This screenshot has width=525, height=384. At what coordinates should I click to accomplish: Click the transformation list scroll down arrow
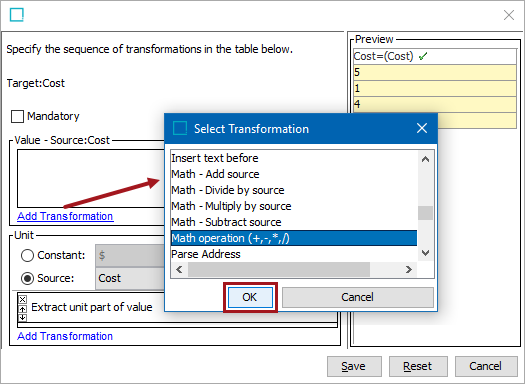[425, 253]
